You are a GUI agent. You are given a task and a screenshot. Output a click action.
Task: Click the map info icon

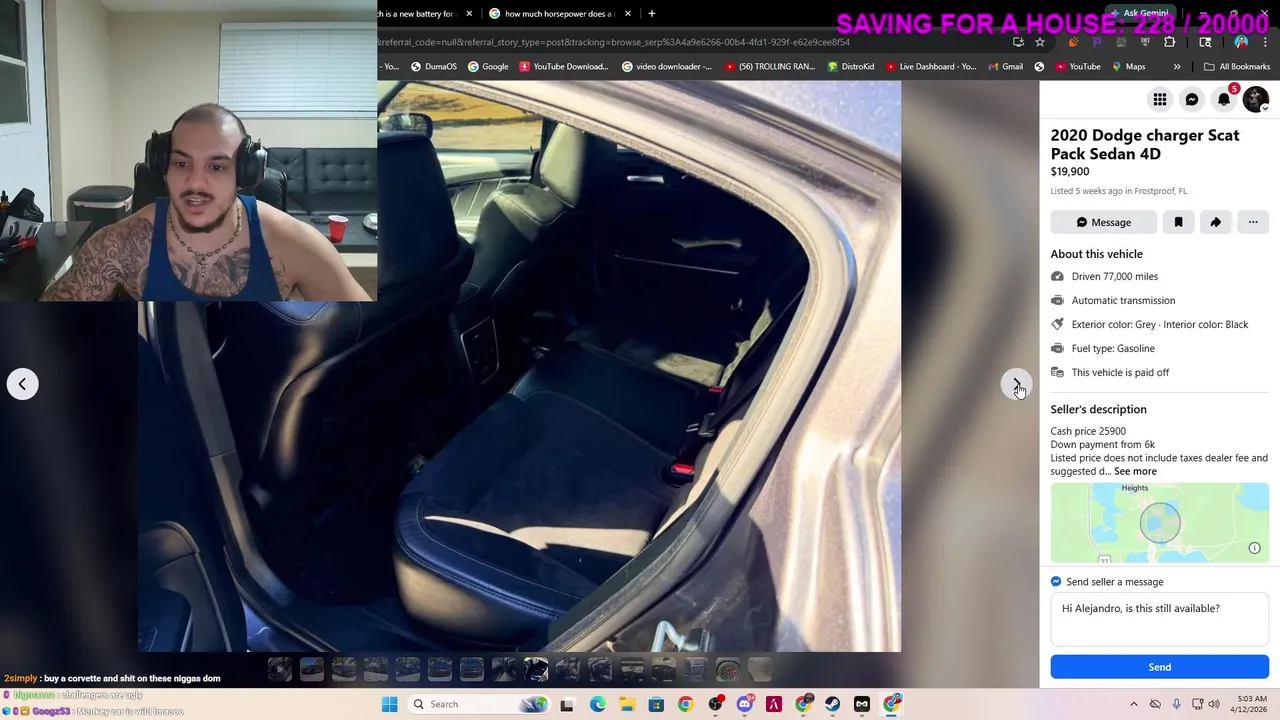click(1254, 548)
